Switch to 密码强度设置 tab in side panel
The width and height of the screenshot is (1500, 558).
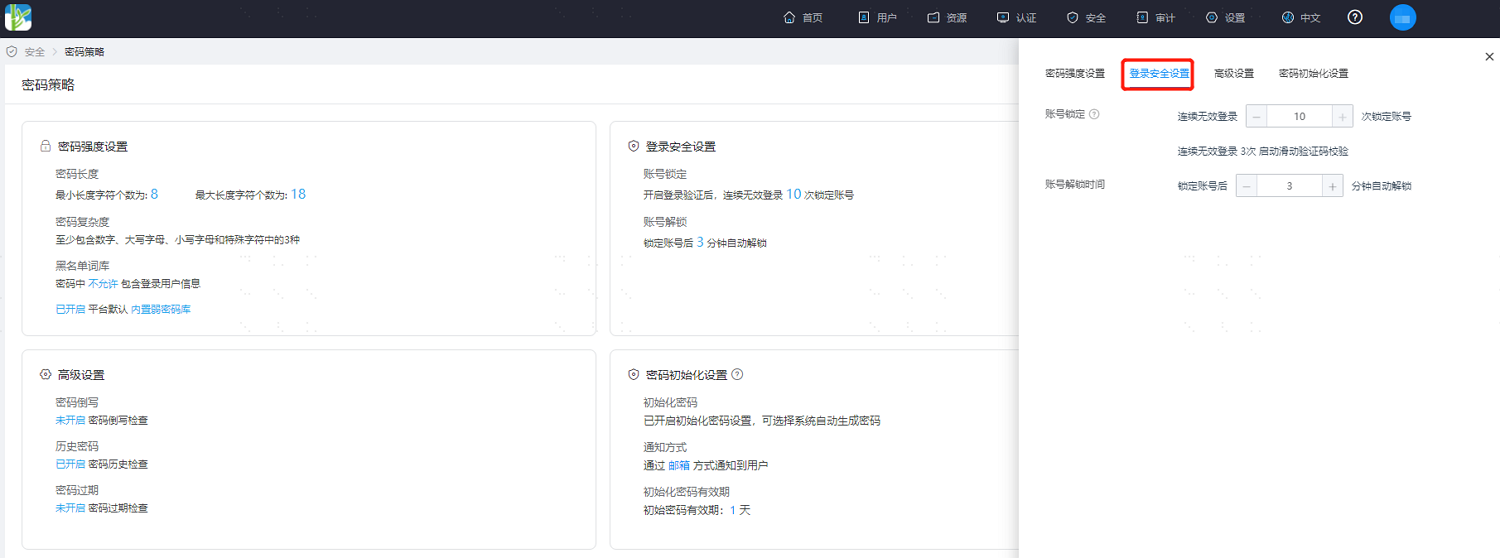tap(1075, 74)
